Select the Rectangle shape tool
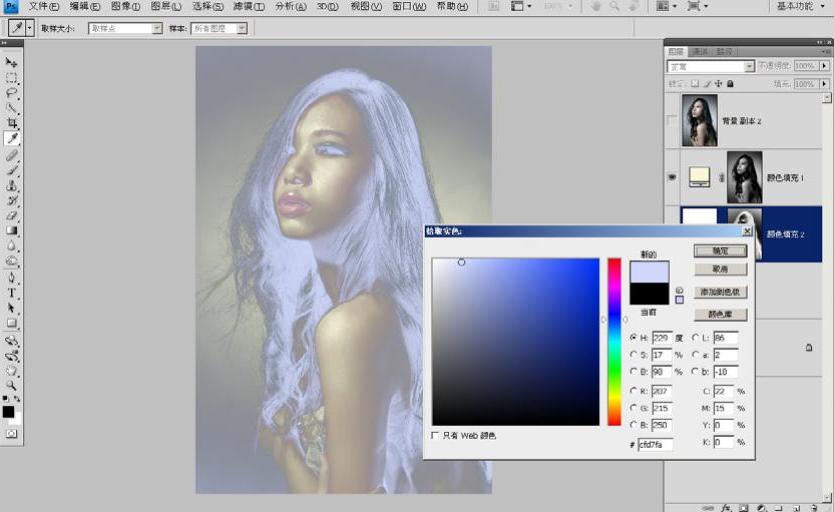834x512 pixels. pos(11,323)
